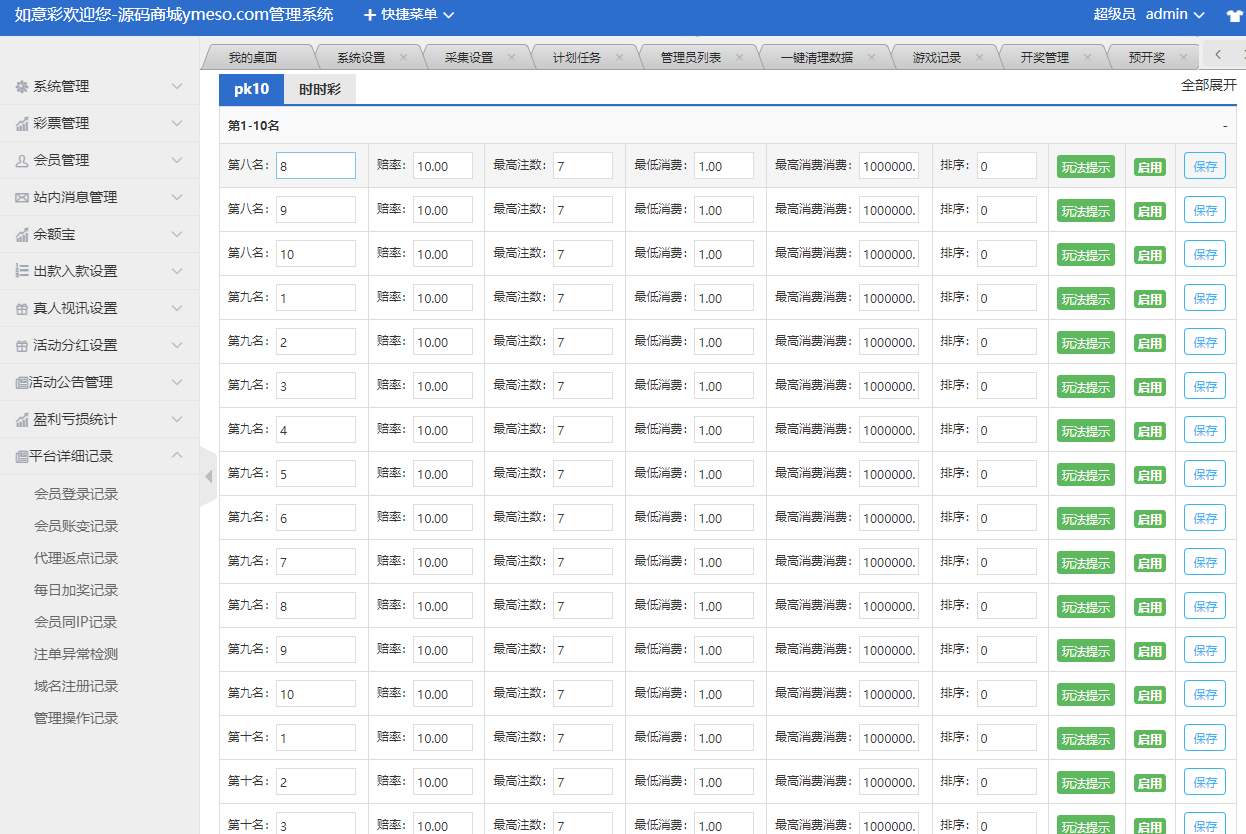The width and height of the screenshot is (1246, 834).
Task: Open 管理操作记录 in sidebar
Action: tap(76, 718)
